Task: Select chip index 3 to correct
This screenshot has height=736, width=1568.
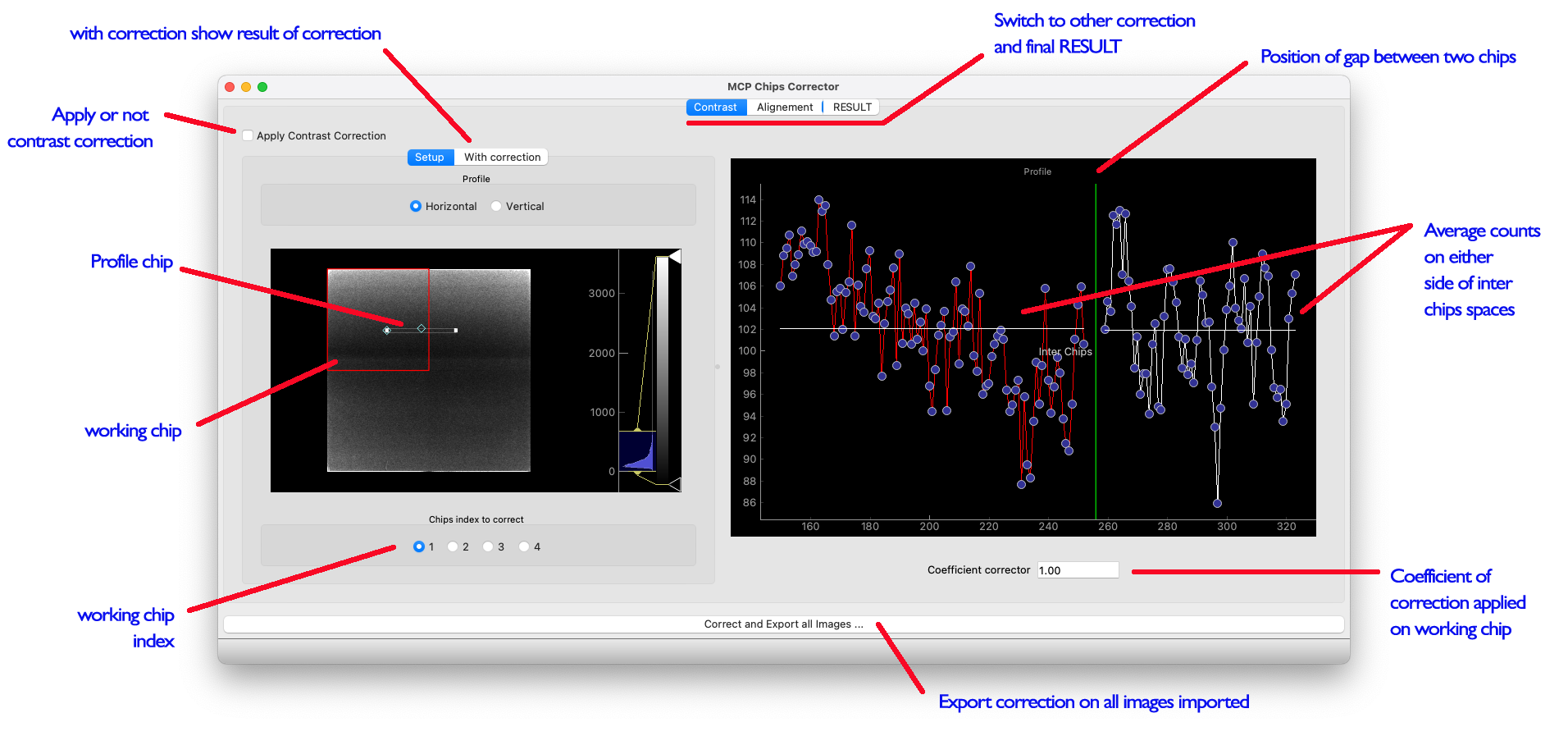Action: [488, 547]
